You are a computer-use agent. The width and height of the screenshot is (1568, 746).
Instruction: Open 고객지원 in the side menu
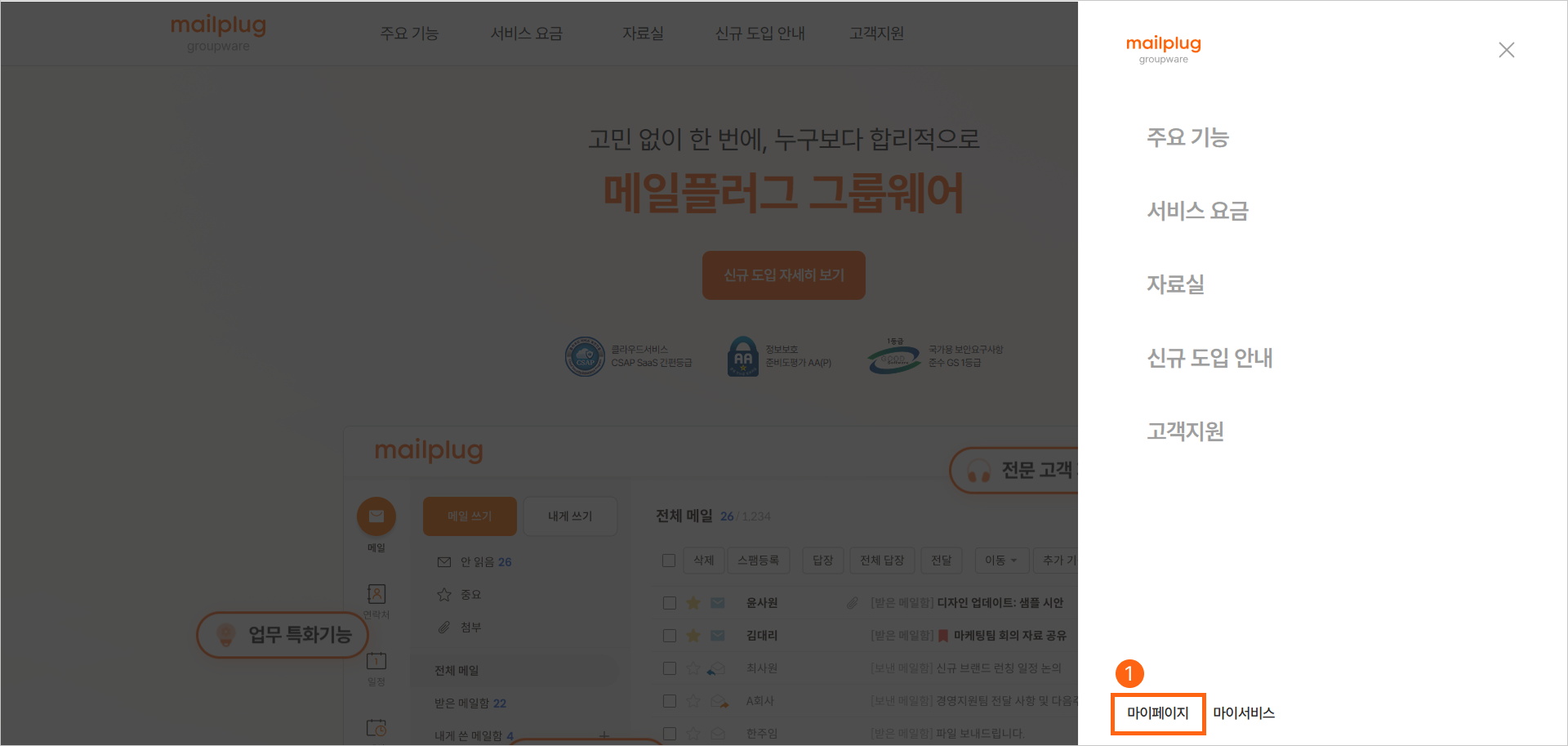1185,431
